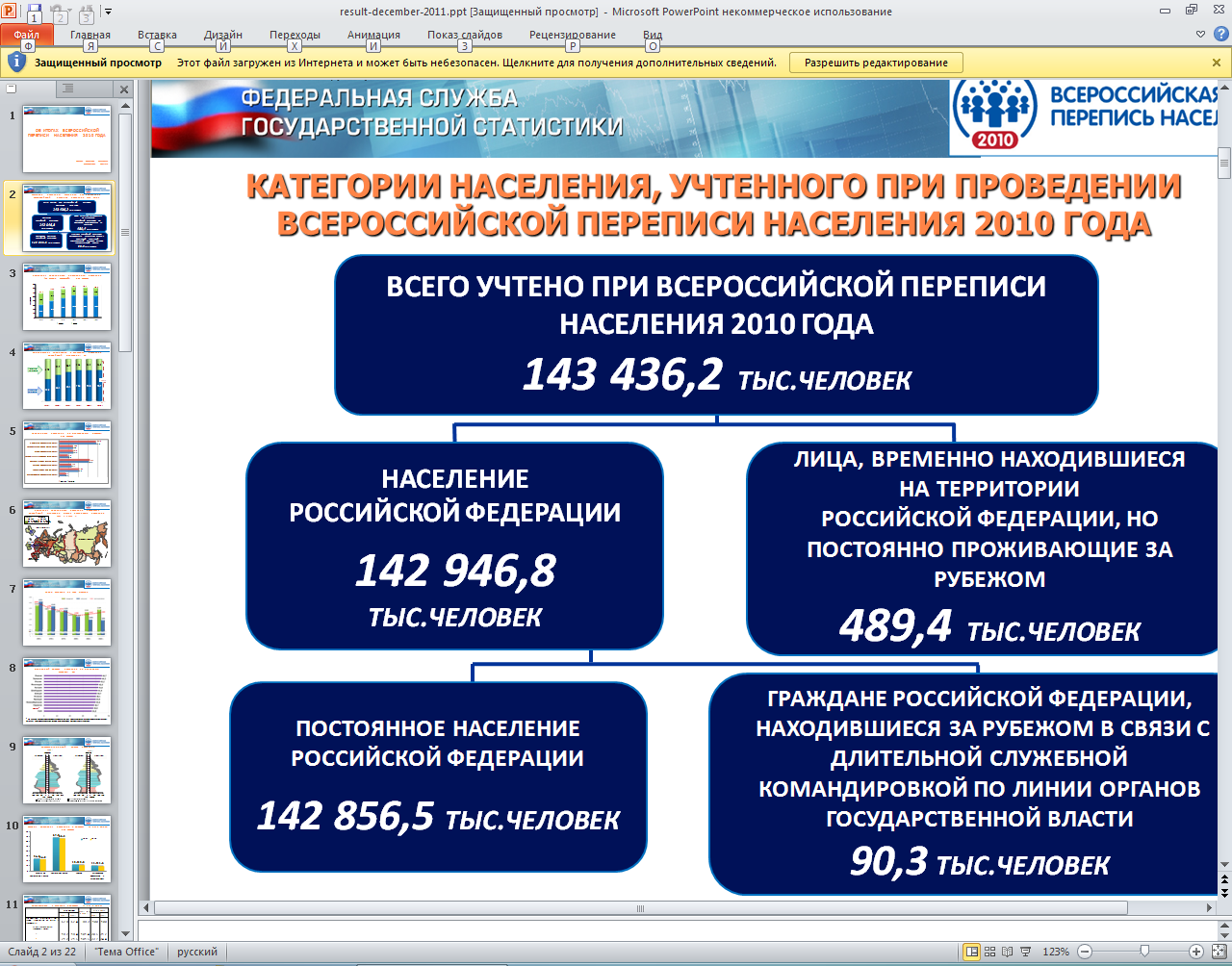This screenshot has width=1232, height=966.
Task: Click the zoom slider handle
Action: (x=1143, y=952)
